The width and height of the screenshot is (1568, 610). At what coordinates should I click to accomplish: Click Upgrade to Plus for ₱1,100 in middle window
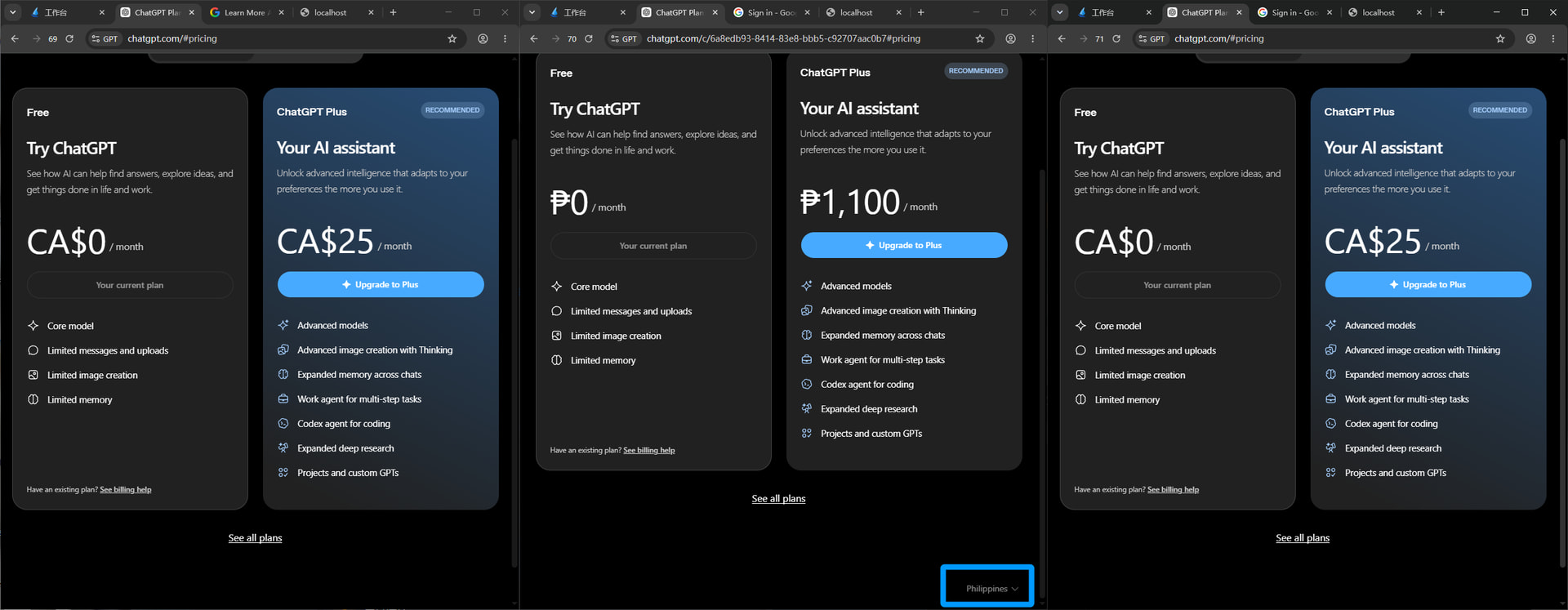coord(904,245)
